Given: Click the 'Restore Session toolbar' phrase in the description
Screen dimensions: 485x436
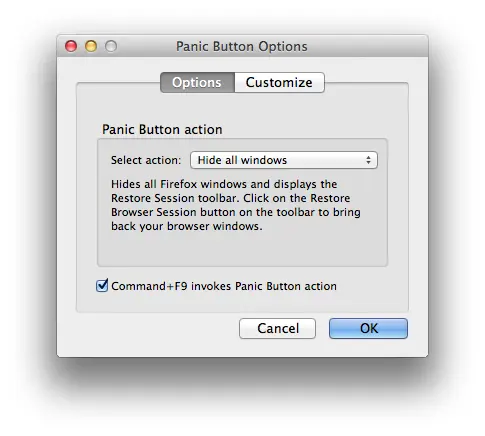Looking at the screenshot, I should coord(174,198).
